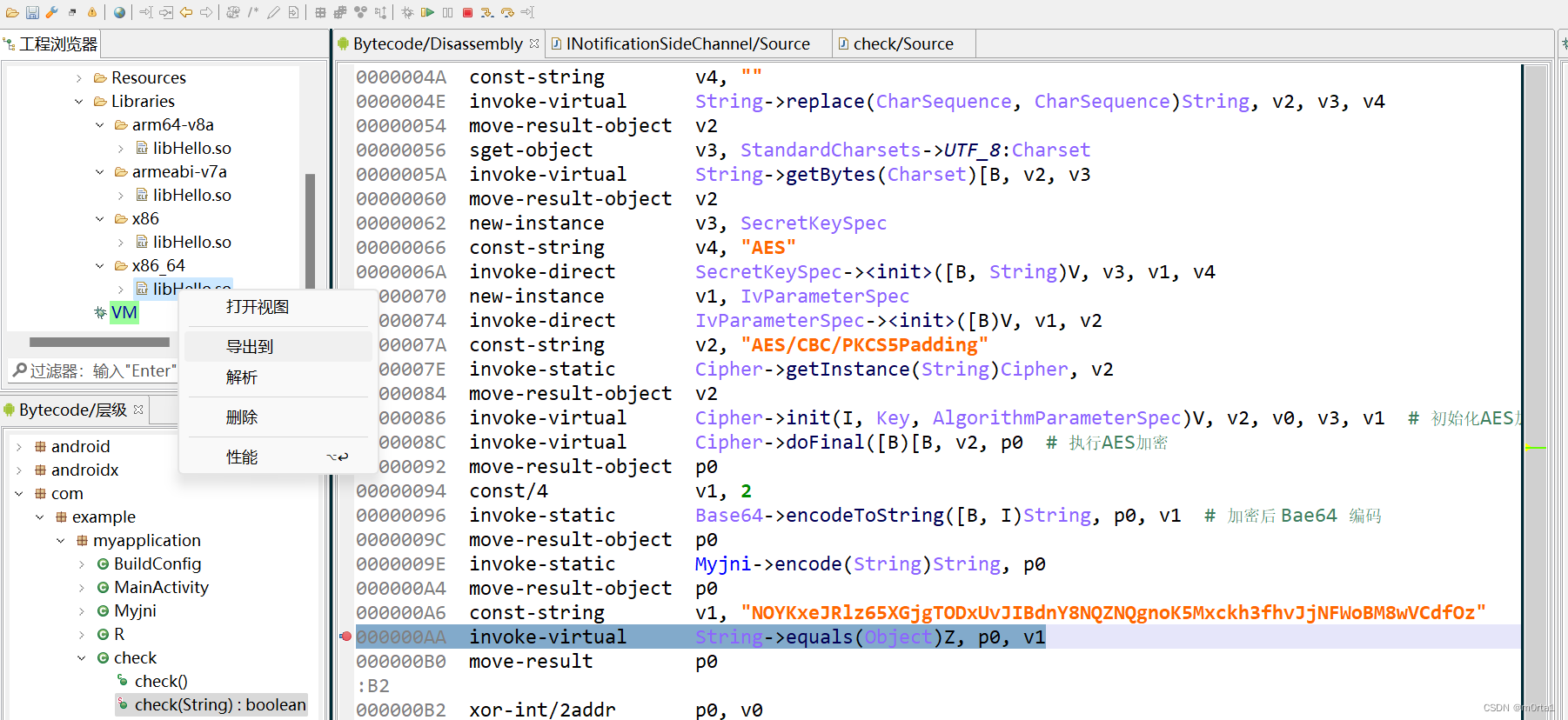Collapse the myapplication package node
The height and width of the screenshot is (720, 1568).
click(x=61, y=541)
